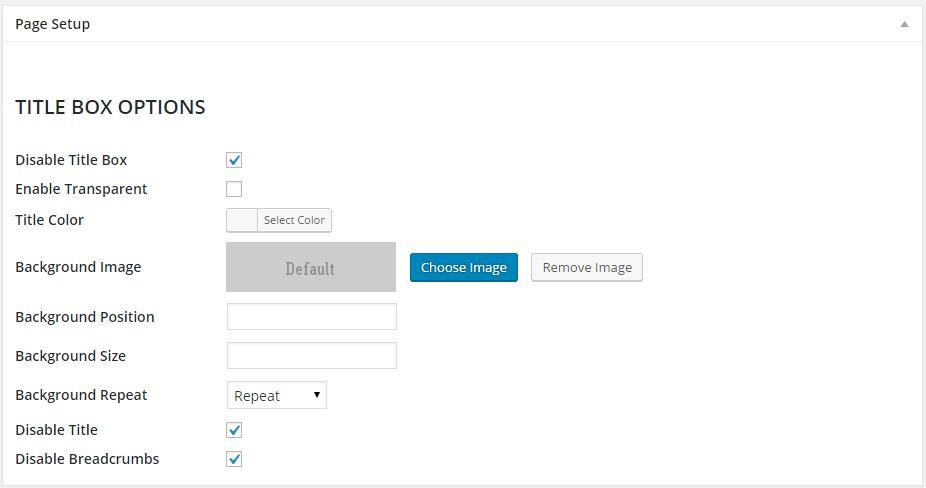This screenshot has width=926, height=488.
Task: Focus the Background Position text field
Action: (312, 317)
